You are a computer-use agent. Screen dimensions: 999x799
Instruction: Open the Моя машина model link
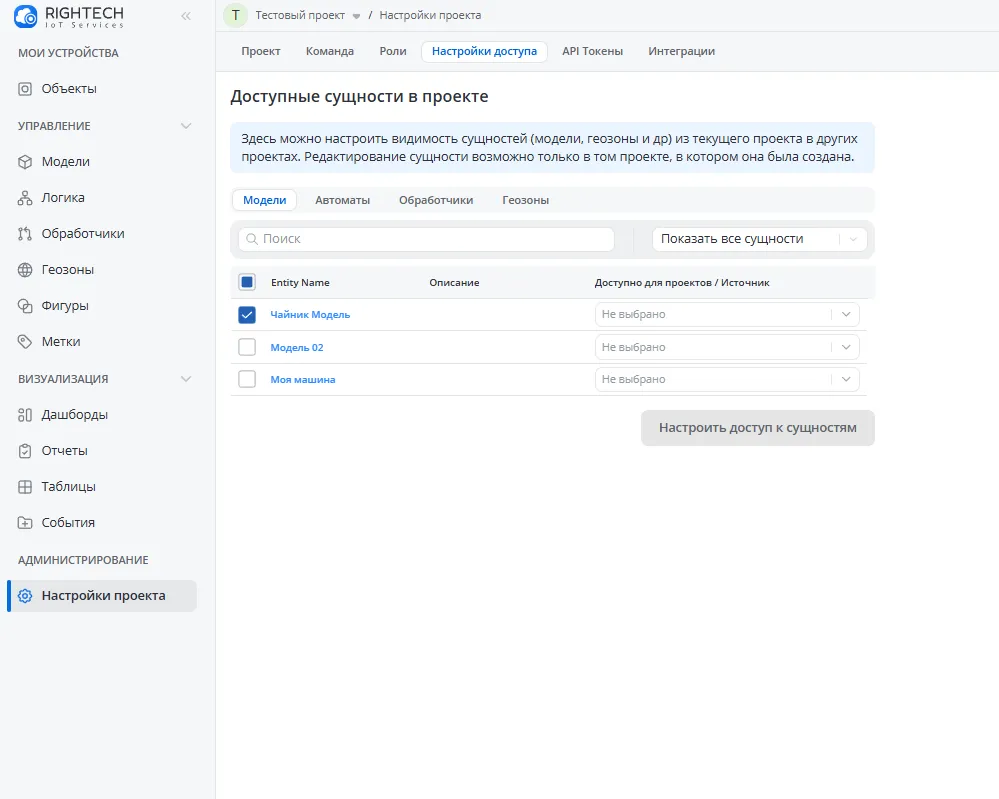pos(303,380)
